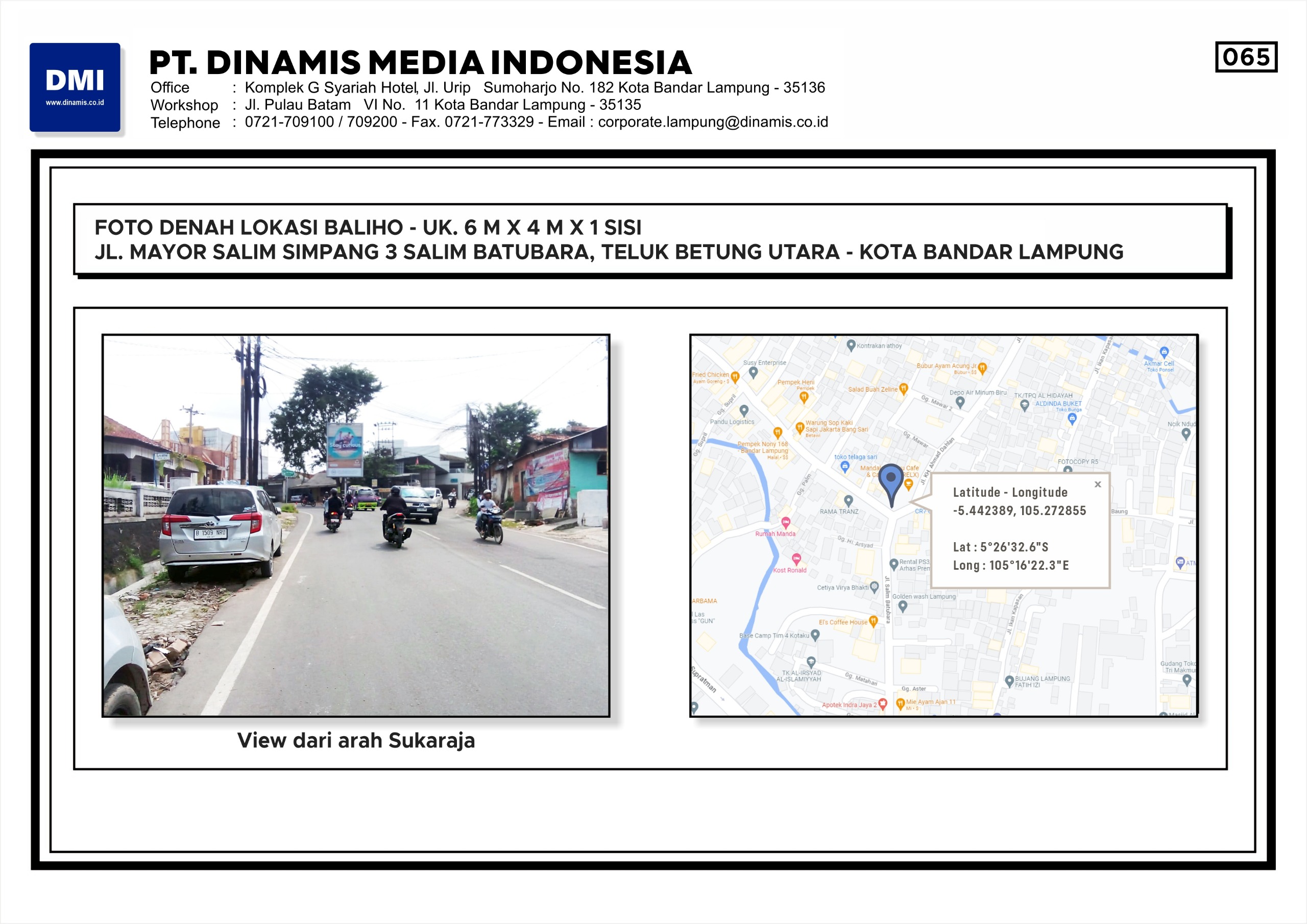This screenshot has height=924, width=1307.
Task: Click the blue location marker pin
Action: pos(891,485)
